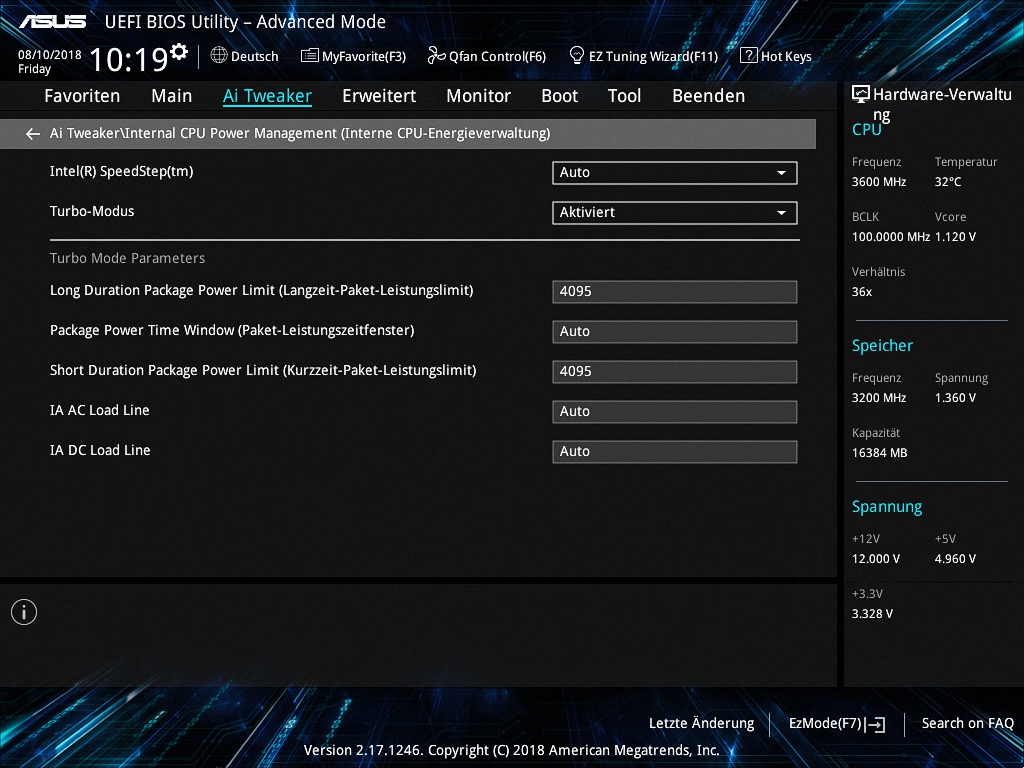Image resolution: width=1024 pixels, height=768 pixels.
Task: Click the IA AC Load Line field
Action: (x=675, y=411)
